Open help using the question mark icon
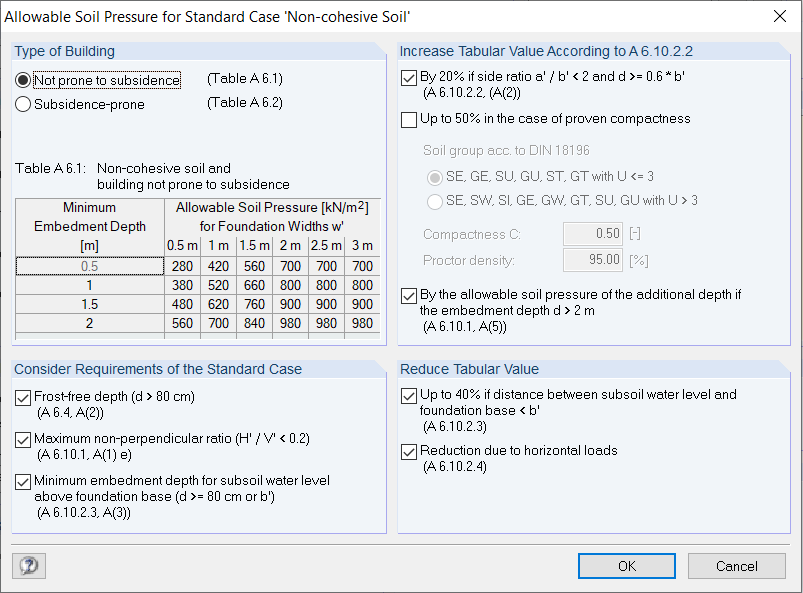 (x=29, y=566)
